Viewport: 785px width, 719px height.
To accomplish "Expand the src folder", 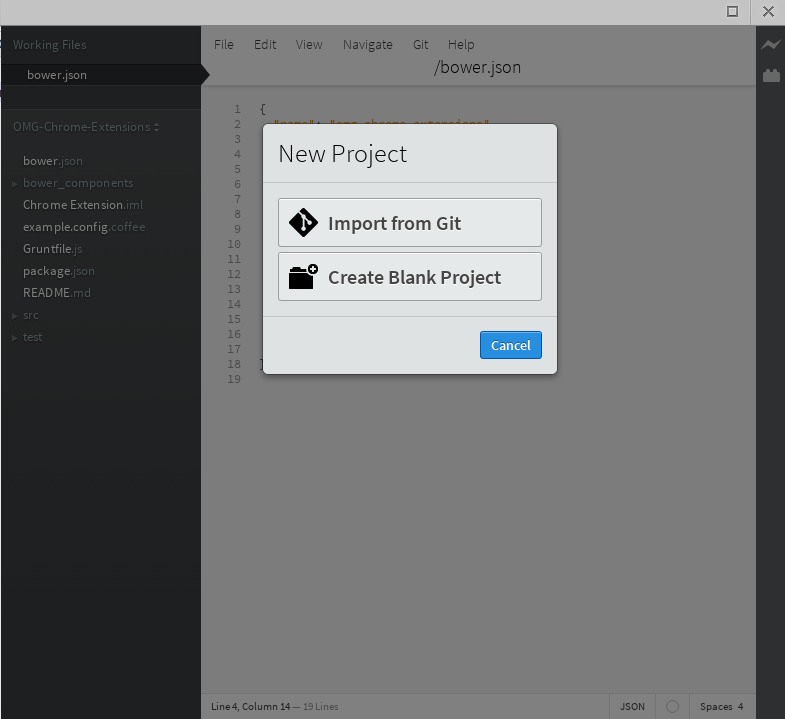I will [30, 315].
